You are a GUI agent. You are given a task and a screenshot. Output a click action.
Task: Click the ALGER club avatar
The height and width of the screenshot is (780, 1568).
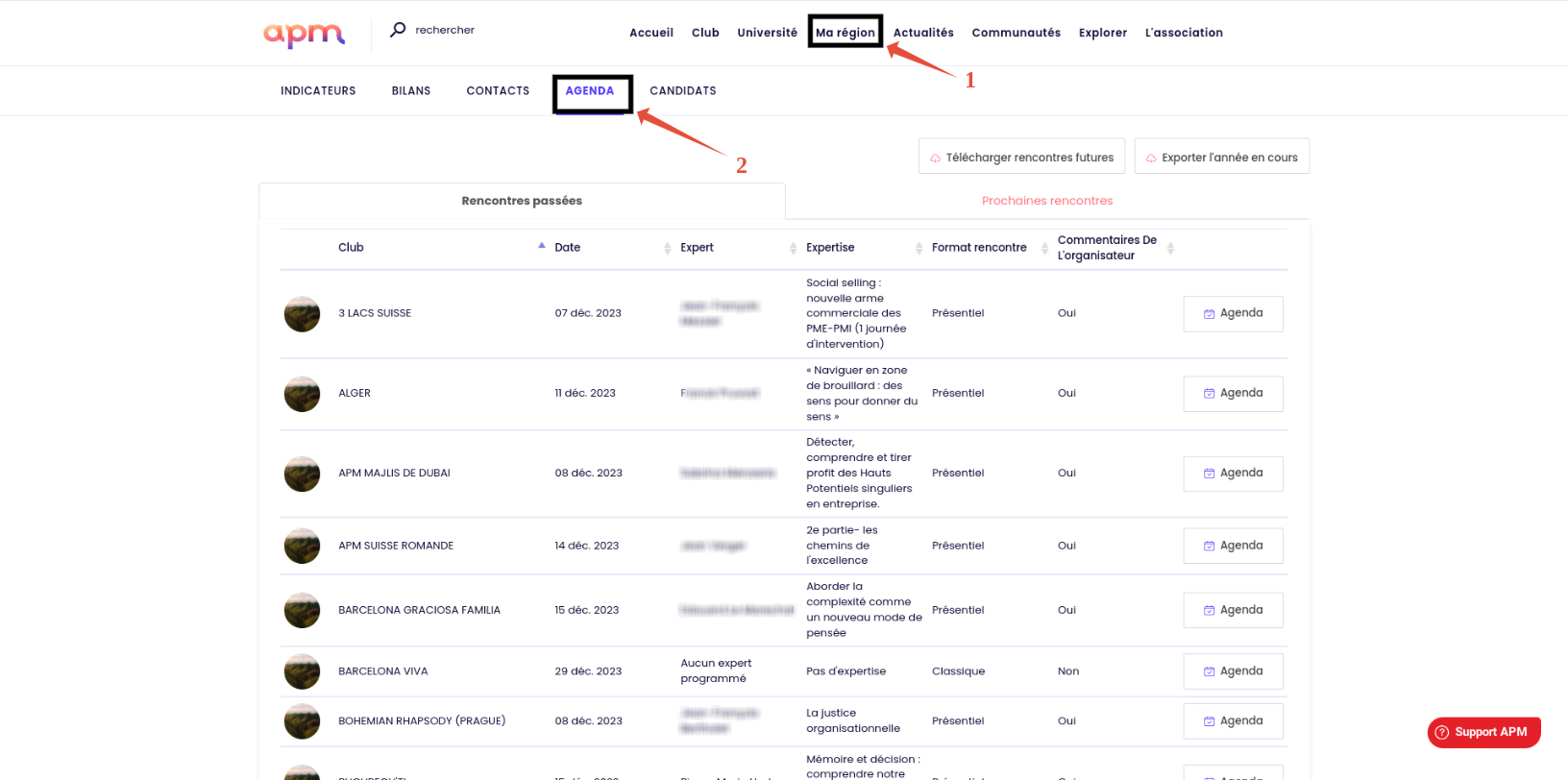tap(302, 394)
